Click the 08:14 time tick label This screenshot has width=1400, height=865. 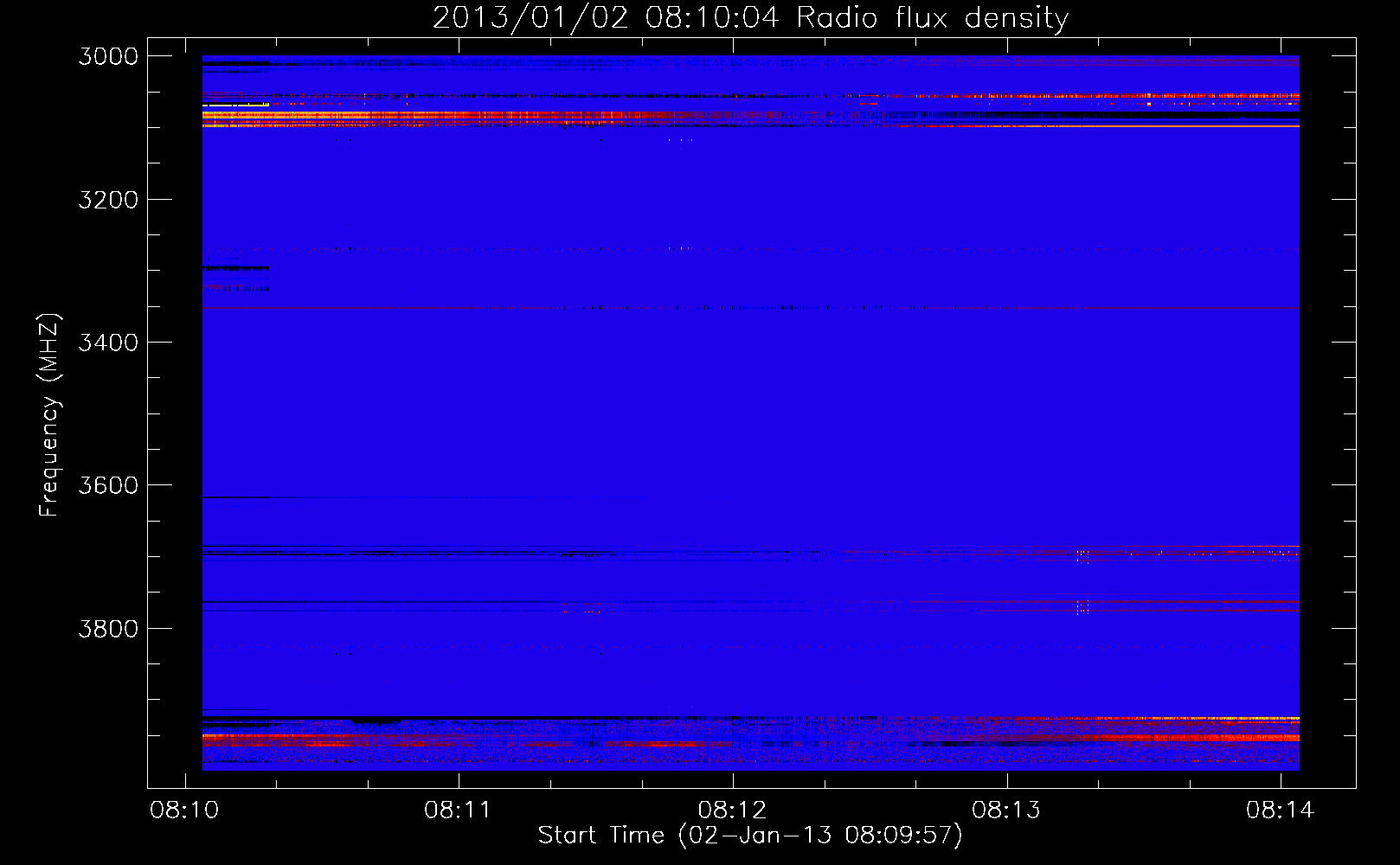pos(1280,811)
